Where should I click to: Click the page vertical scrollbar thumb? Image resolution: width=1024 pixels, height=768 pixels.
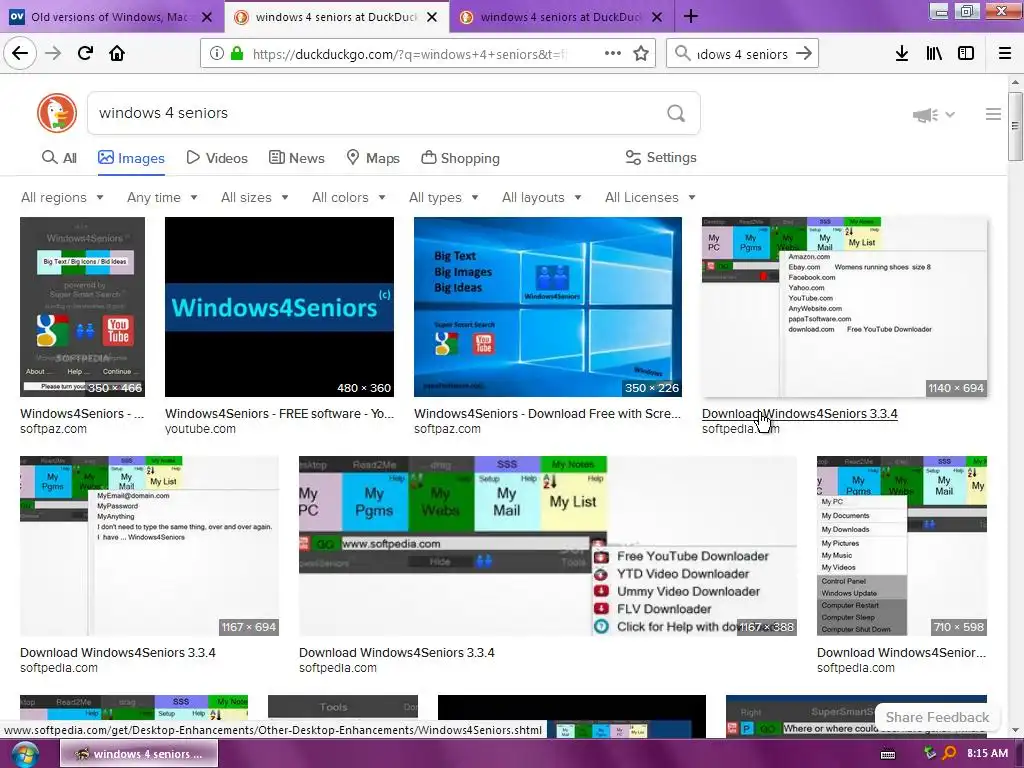pyautogui.click(x=1015, y=126)
